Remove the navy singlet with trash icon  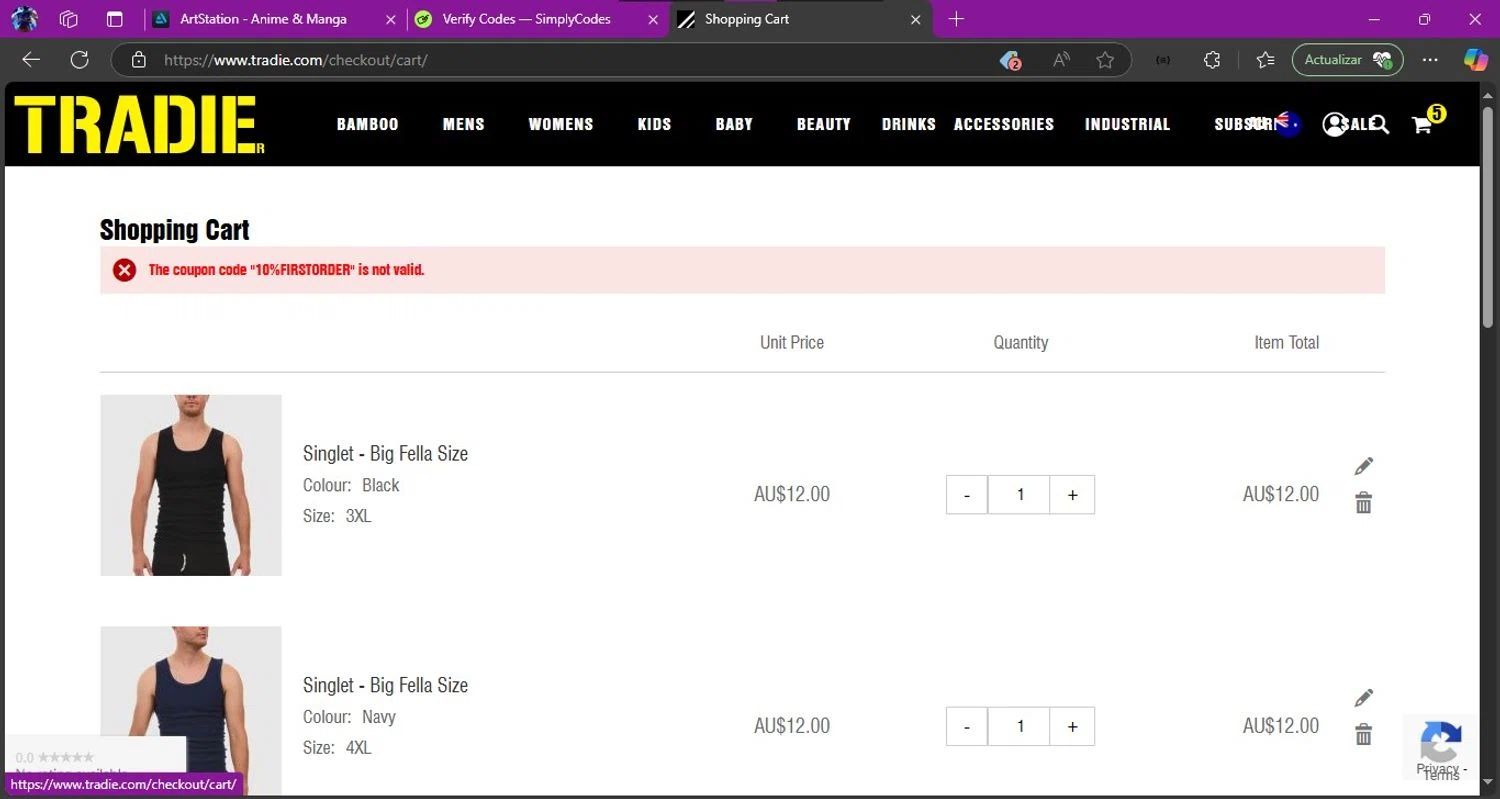coord(1364,735)
